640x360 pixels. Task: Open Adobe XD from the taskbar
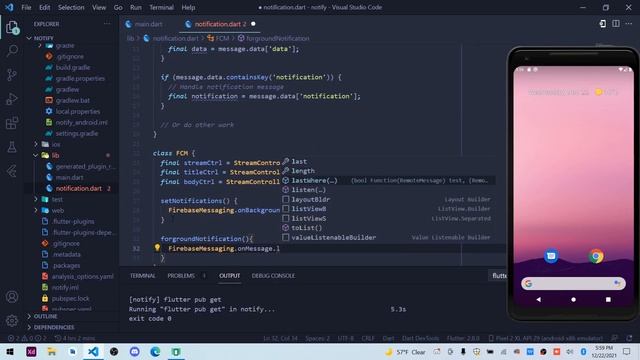[x=31, y=351]
